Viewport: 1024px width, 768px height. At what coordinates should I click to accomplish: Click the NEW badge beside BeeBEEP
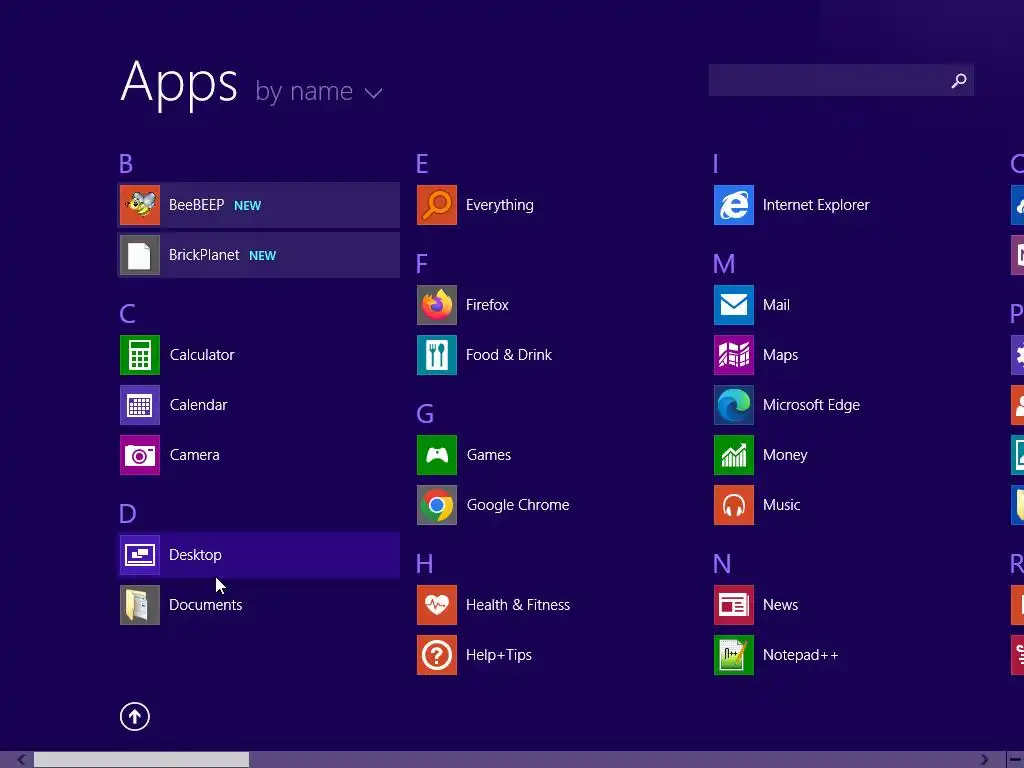[248, 206]
